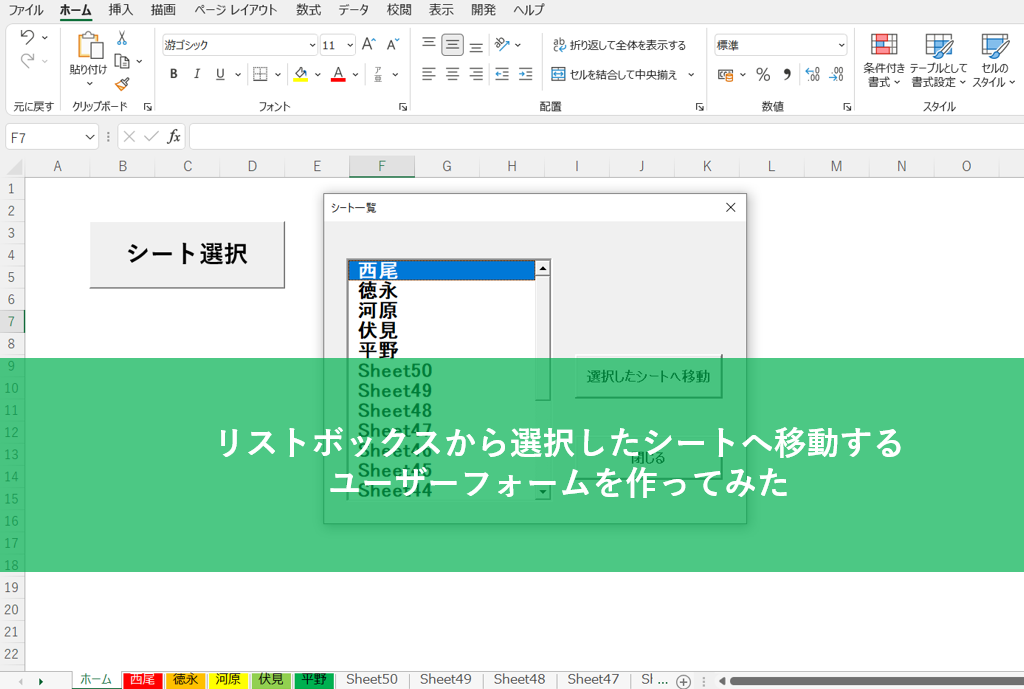Open the 挿入 ribbon tab
The height and width of the screenshot is (689, 1024).
click(x=120, y=10)
